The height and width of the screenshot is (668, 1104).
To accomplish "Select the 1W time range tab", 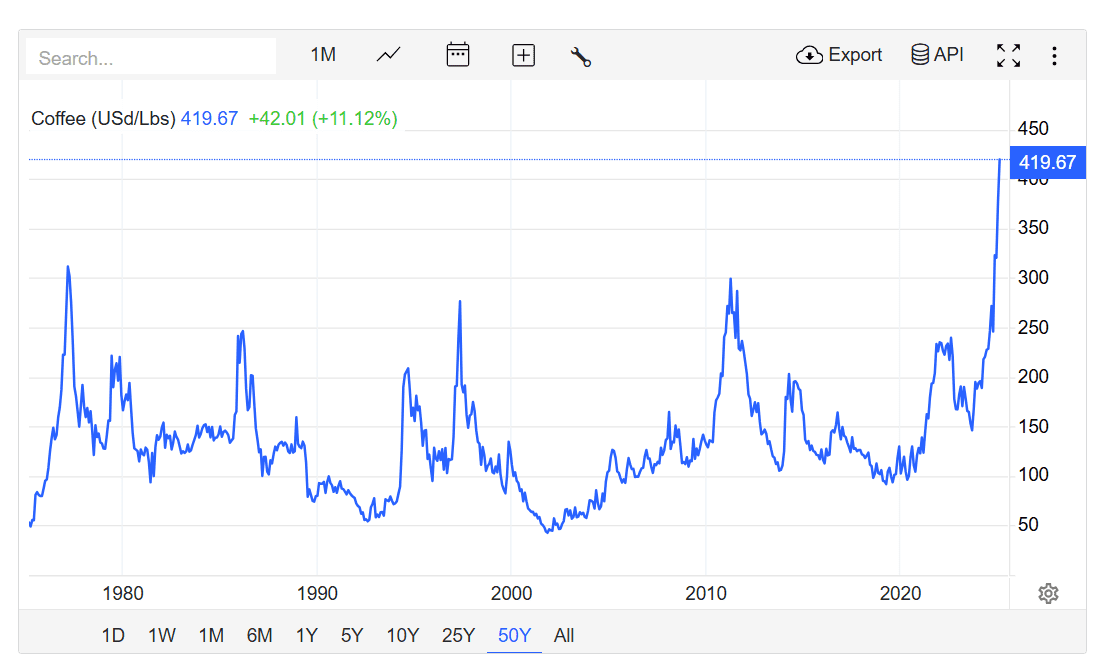I will click(161, 636).
